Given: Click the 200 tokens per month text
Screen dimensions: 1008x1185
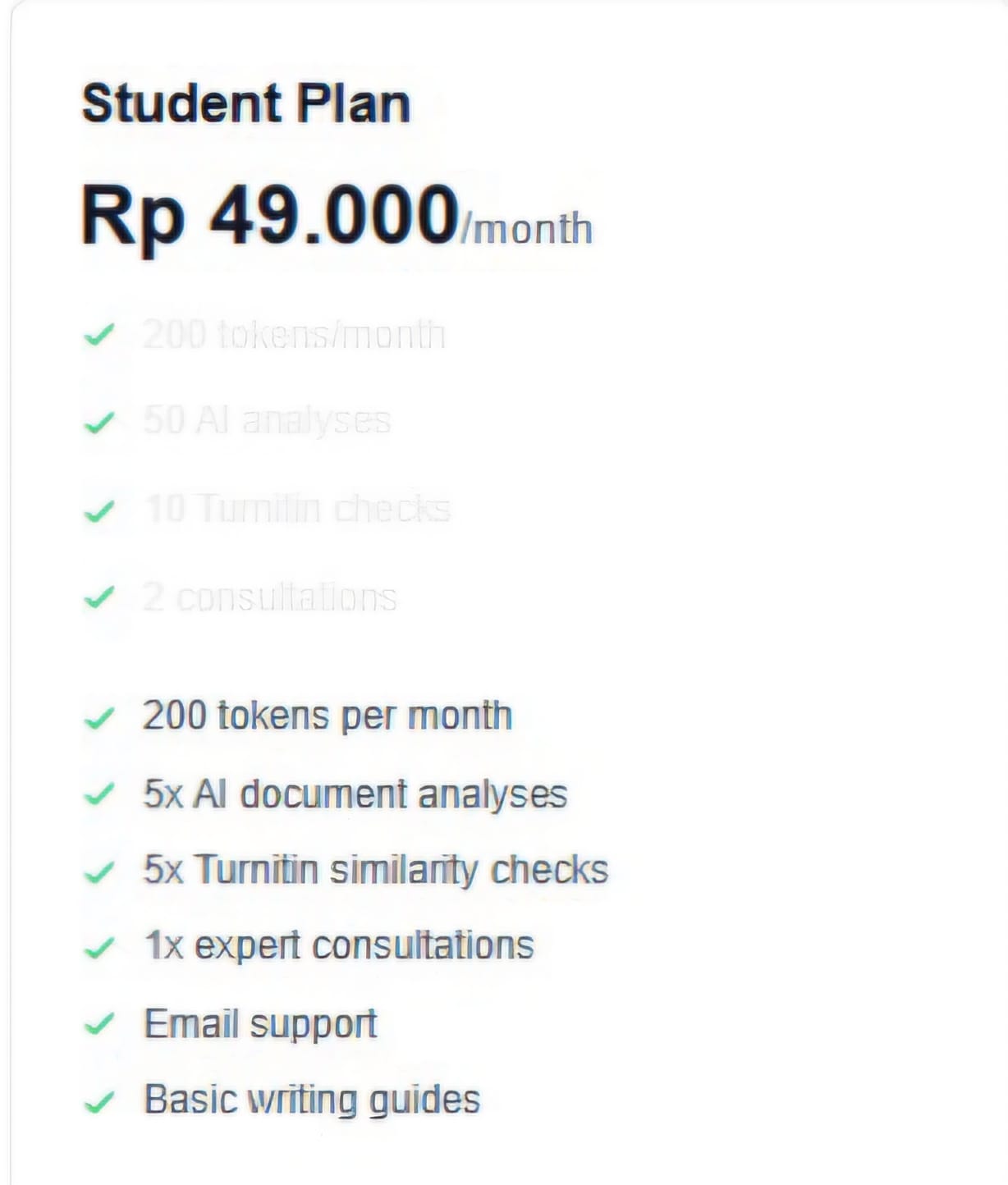Looking at the screenshot, I should (327, 716).
